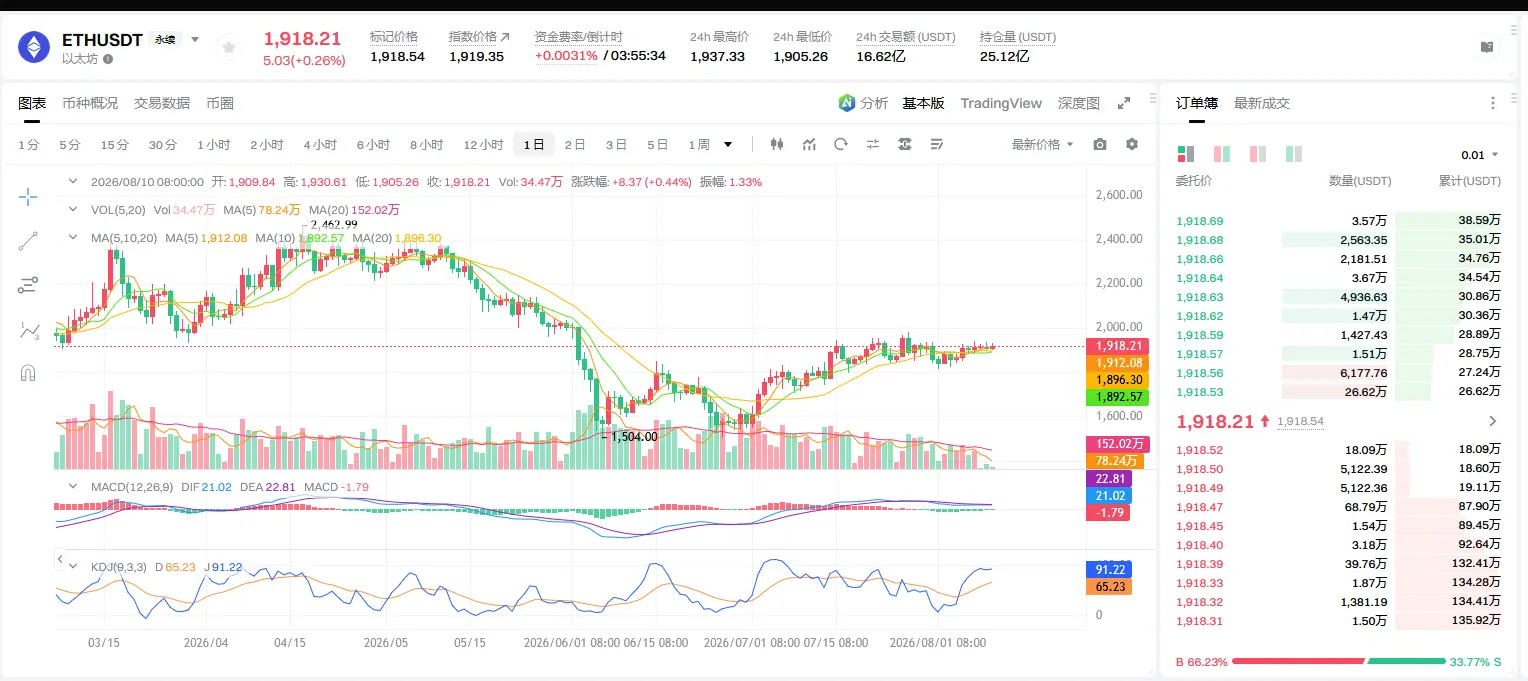
Task: Click the left scroll arrow in KDJ pane
Action: point(60,560)
